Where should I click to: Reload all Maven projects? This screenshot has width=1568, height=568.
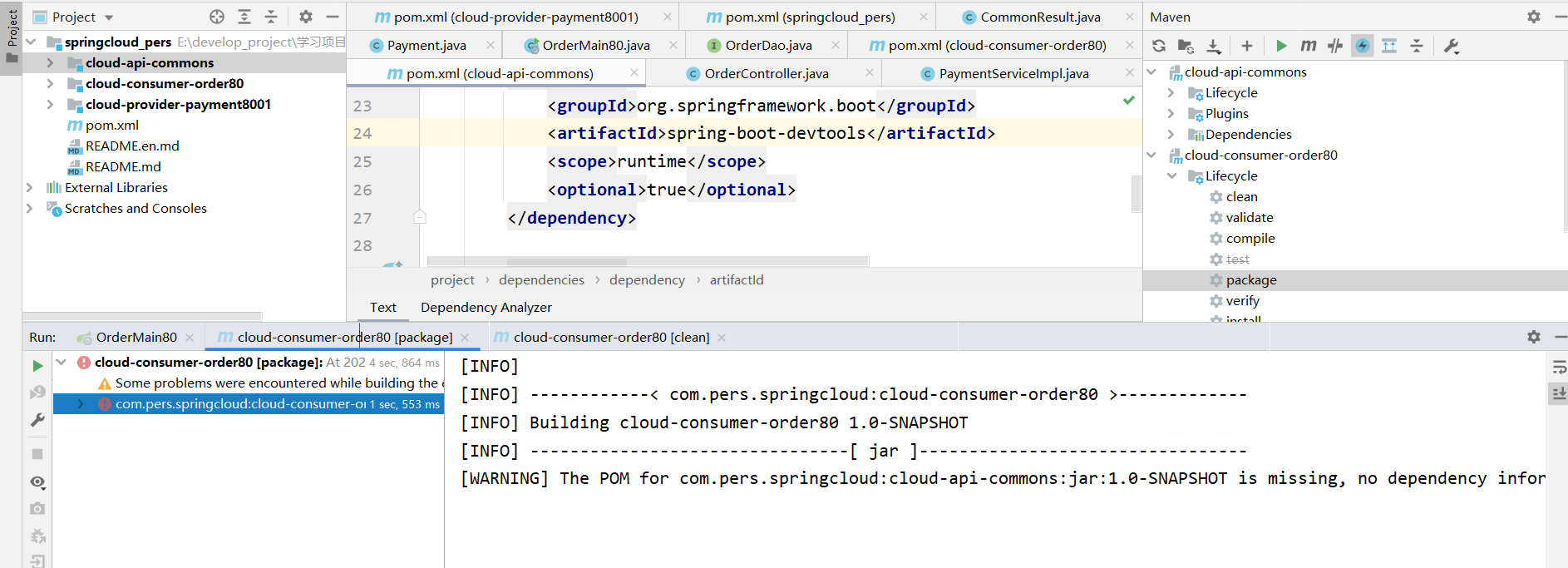[x=1159, y=46]
